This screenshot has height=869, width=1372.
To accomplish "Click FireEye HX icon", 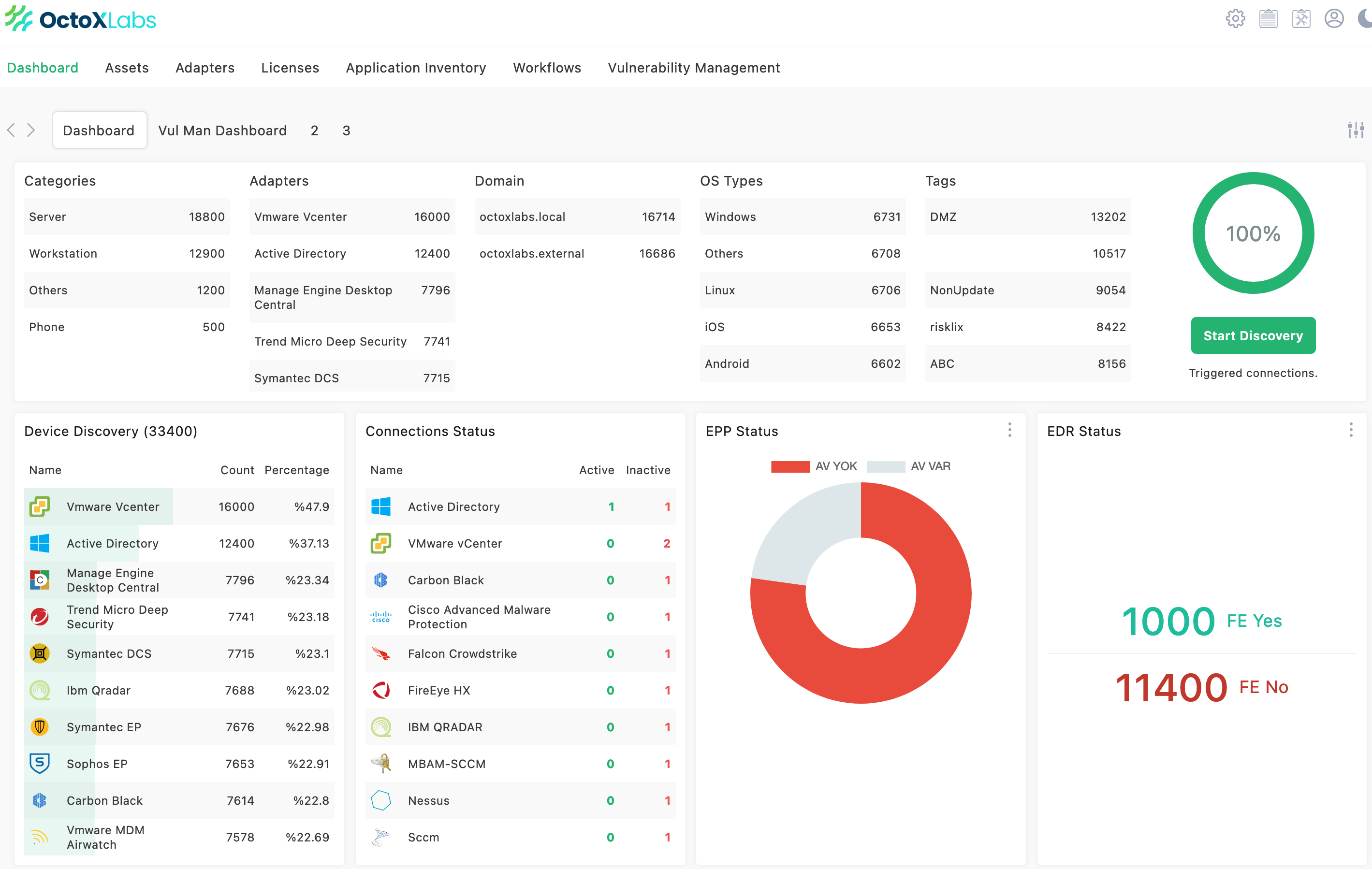I will [380, 690].
